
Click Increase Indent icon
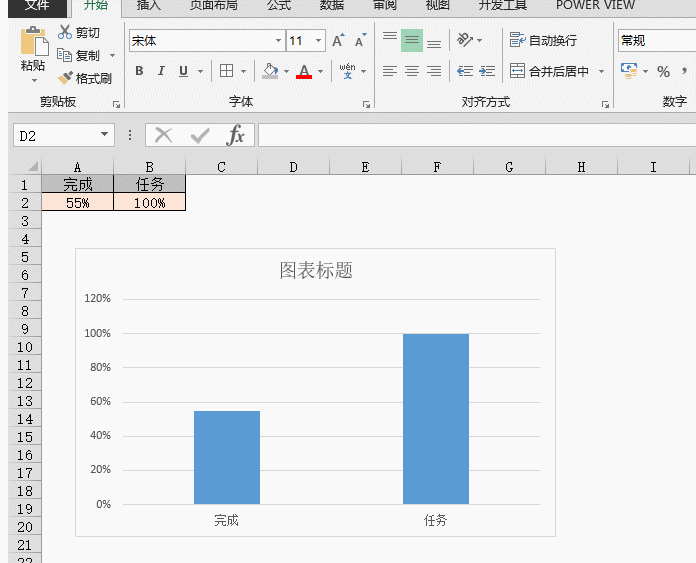[487, 71]
